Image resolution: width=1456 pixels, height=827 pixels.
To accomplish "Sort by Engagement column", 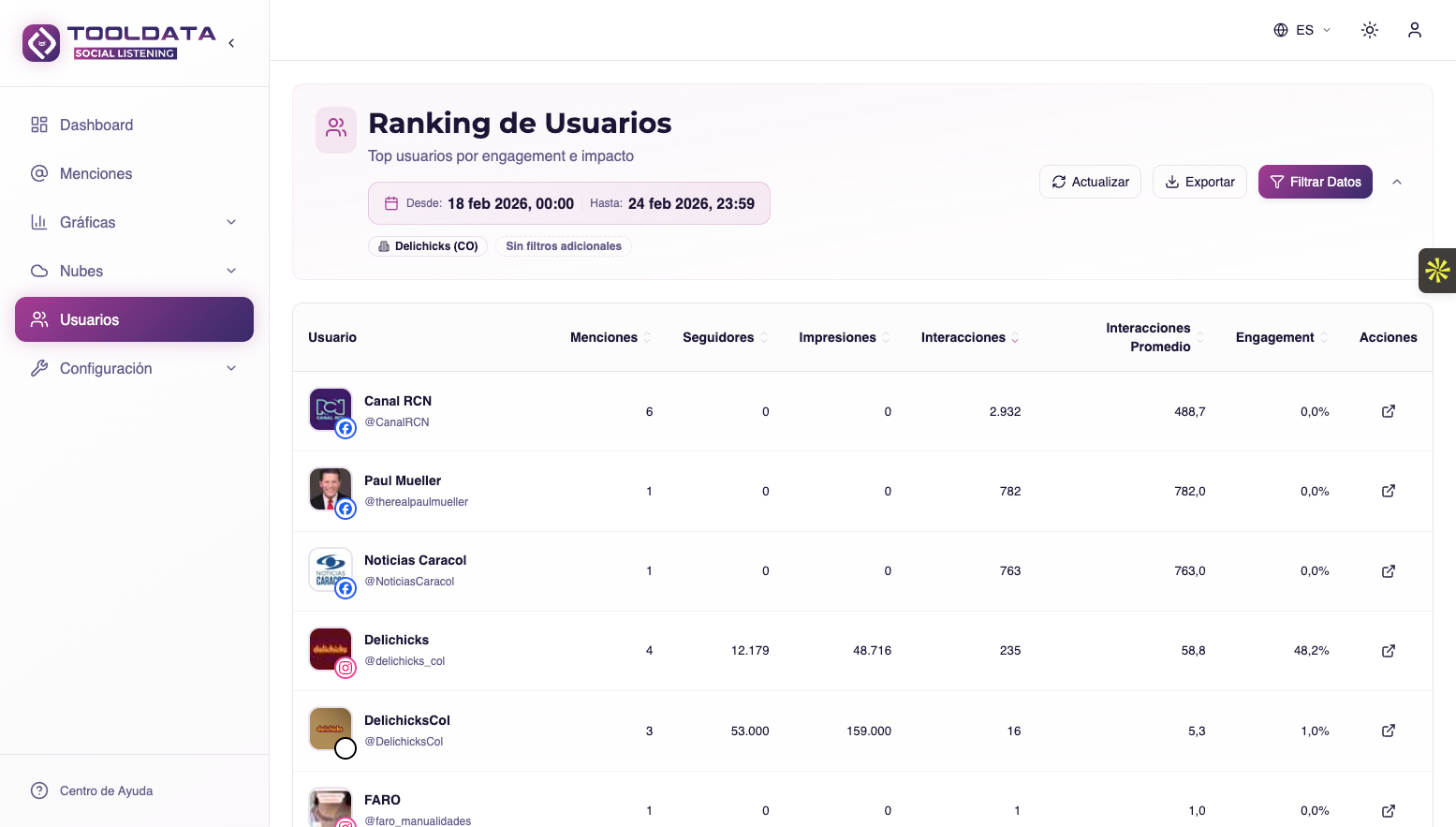I will 1282,338.
